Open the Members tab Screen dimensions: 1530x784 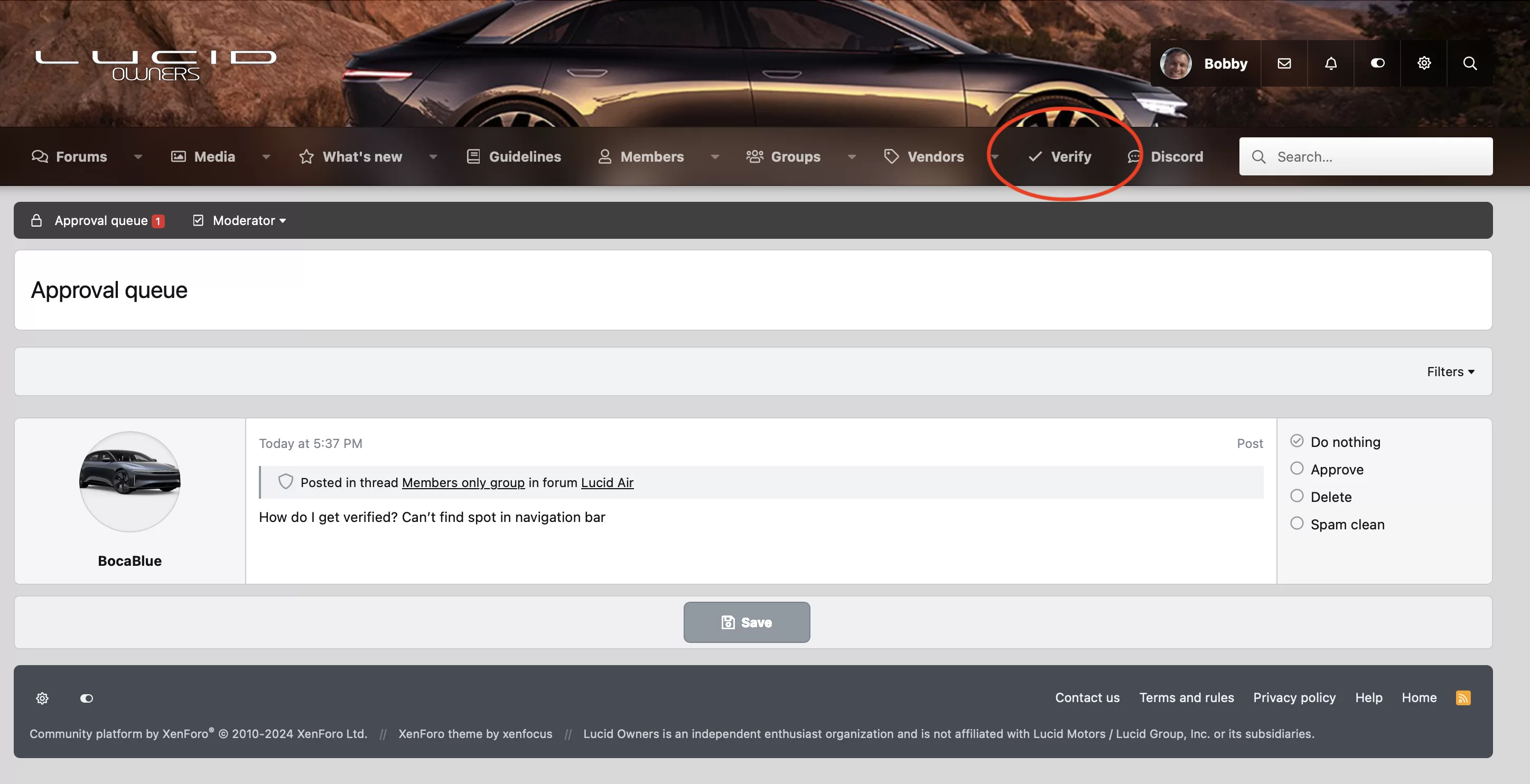pyautogui.click(x=641, y=156)
